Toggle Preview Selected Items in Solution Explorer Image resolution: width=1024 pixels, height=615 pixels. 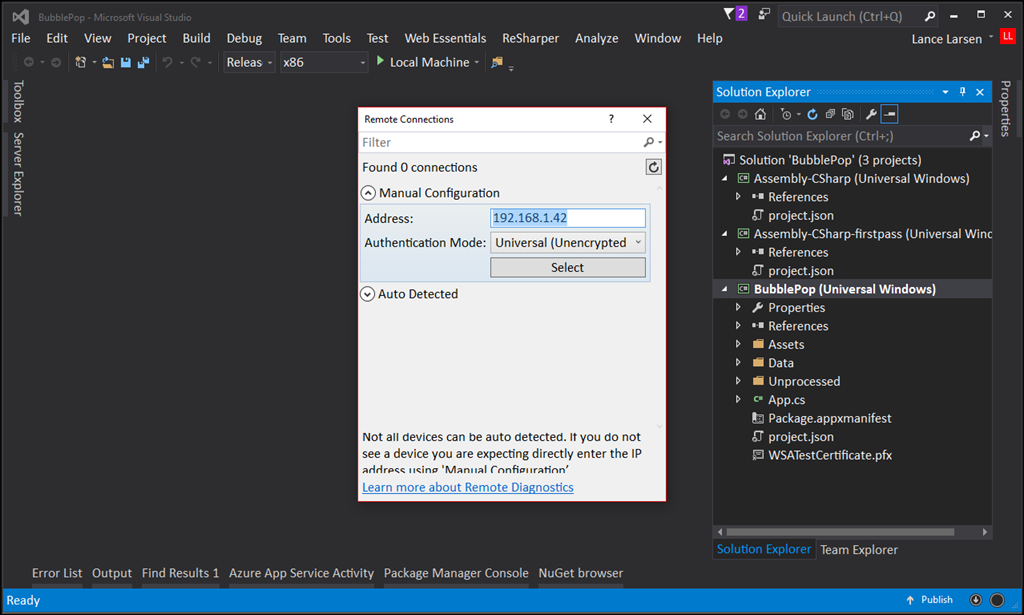889,114
